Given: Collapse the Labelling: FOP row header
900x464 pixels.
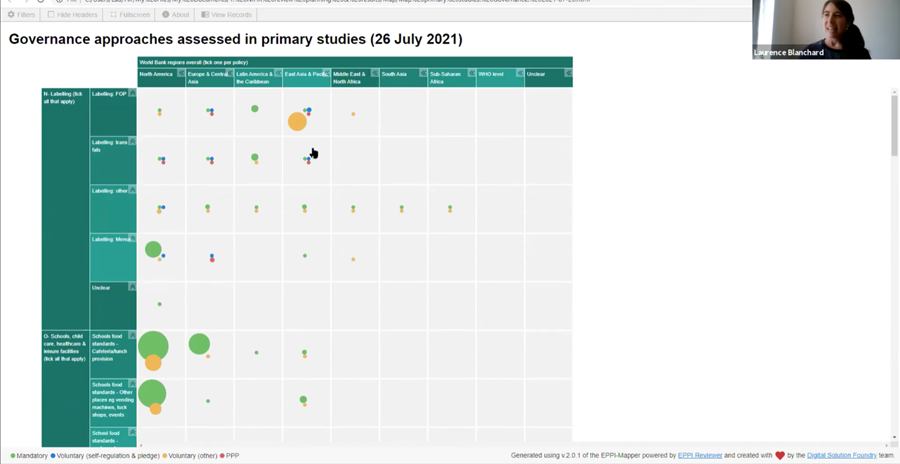Looking at the screenshot, I should click(x=132, y=94).
